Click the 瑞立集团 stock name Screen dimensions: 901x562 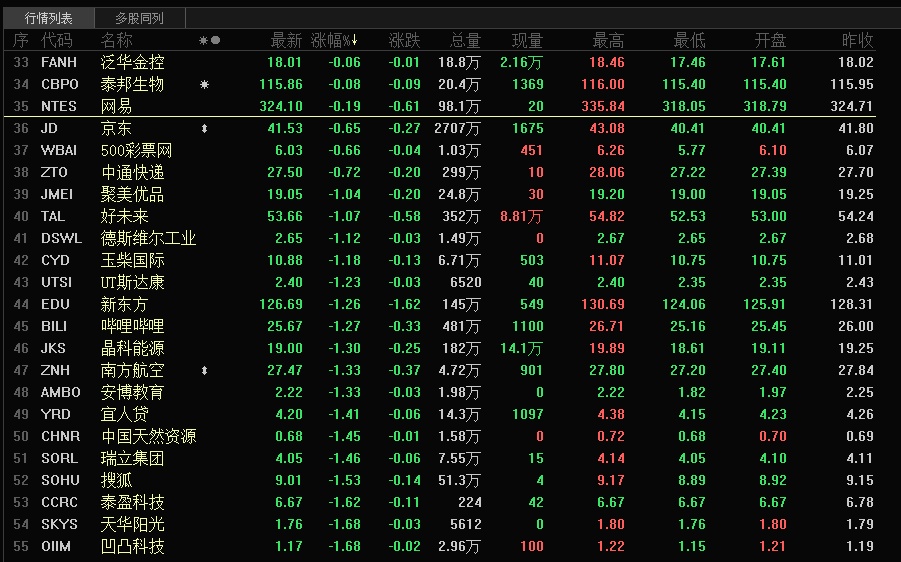(x=132, y=459)
